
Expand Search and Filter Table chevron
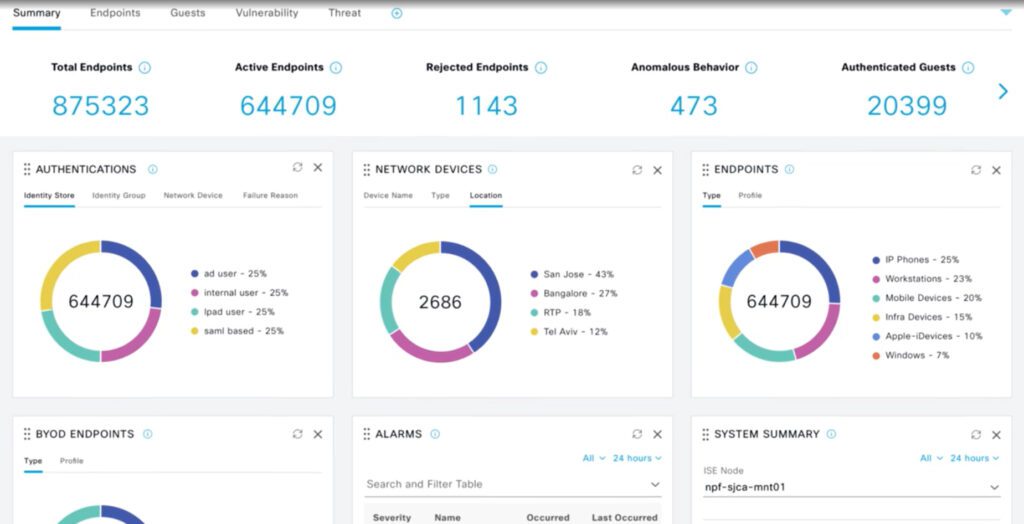click(655, 484)
